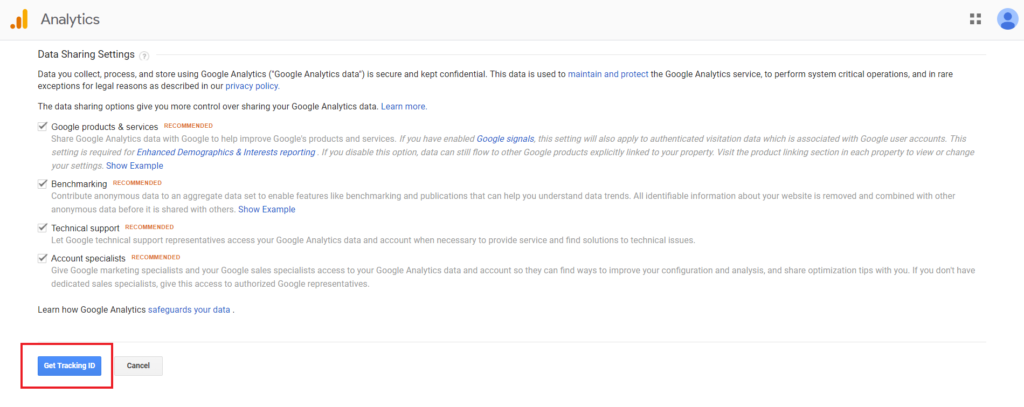Click Show Example under Benchmarking
The width and height of the screenshot is (1024, 407).
[x=266, y=210]
